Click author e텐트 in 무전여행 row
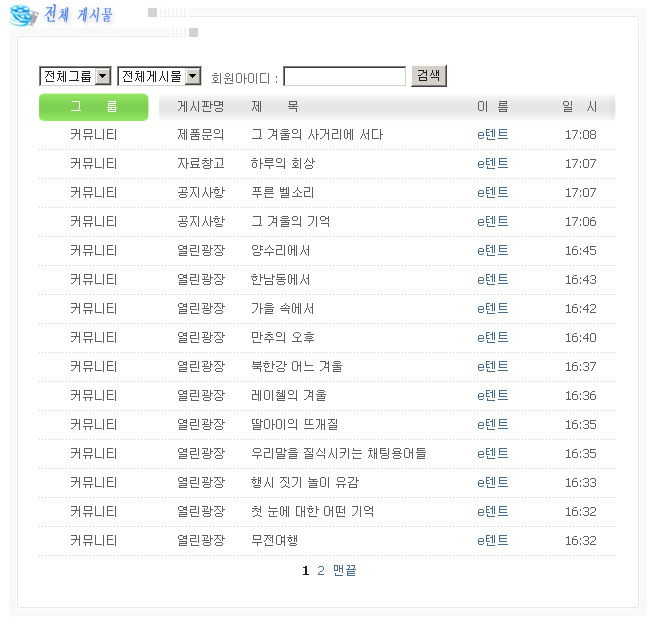Screen dimensions: 655x628 (x=493, y=541)
